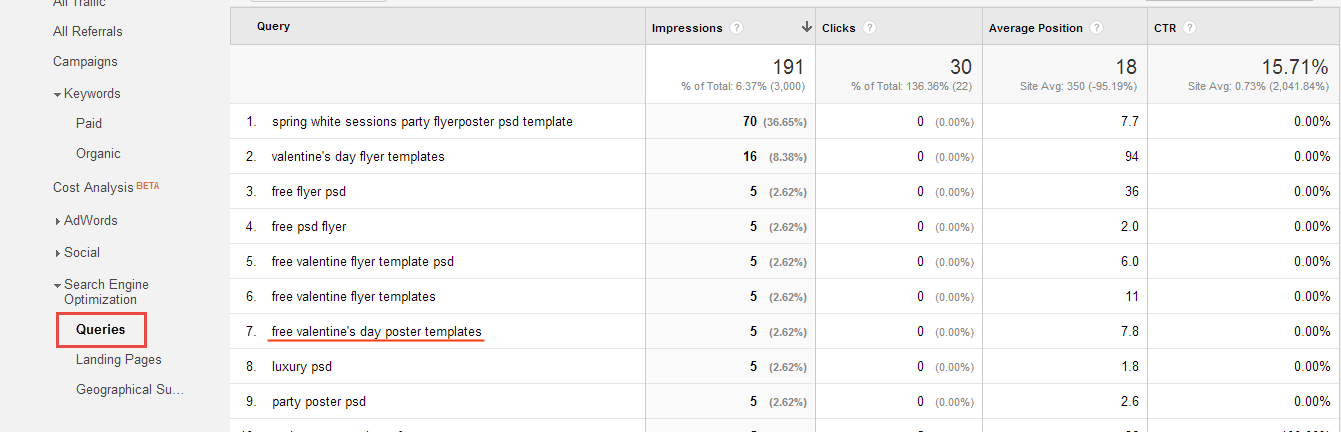The width and height of the screenshot is (1341, 432).
Task: Expand the Social section
Action: [58, 253]
